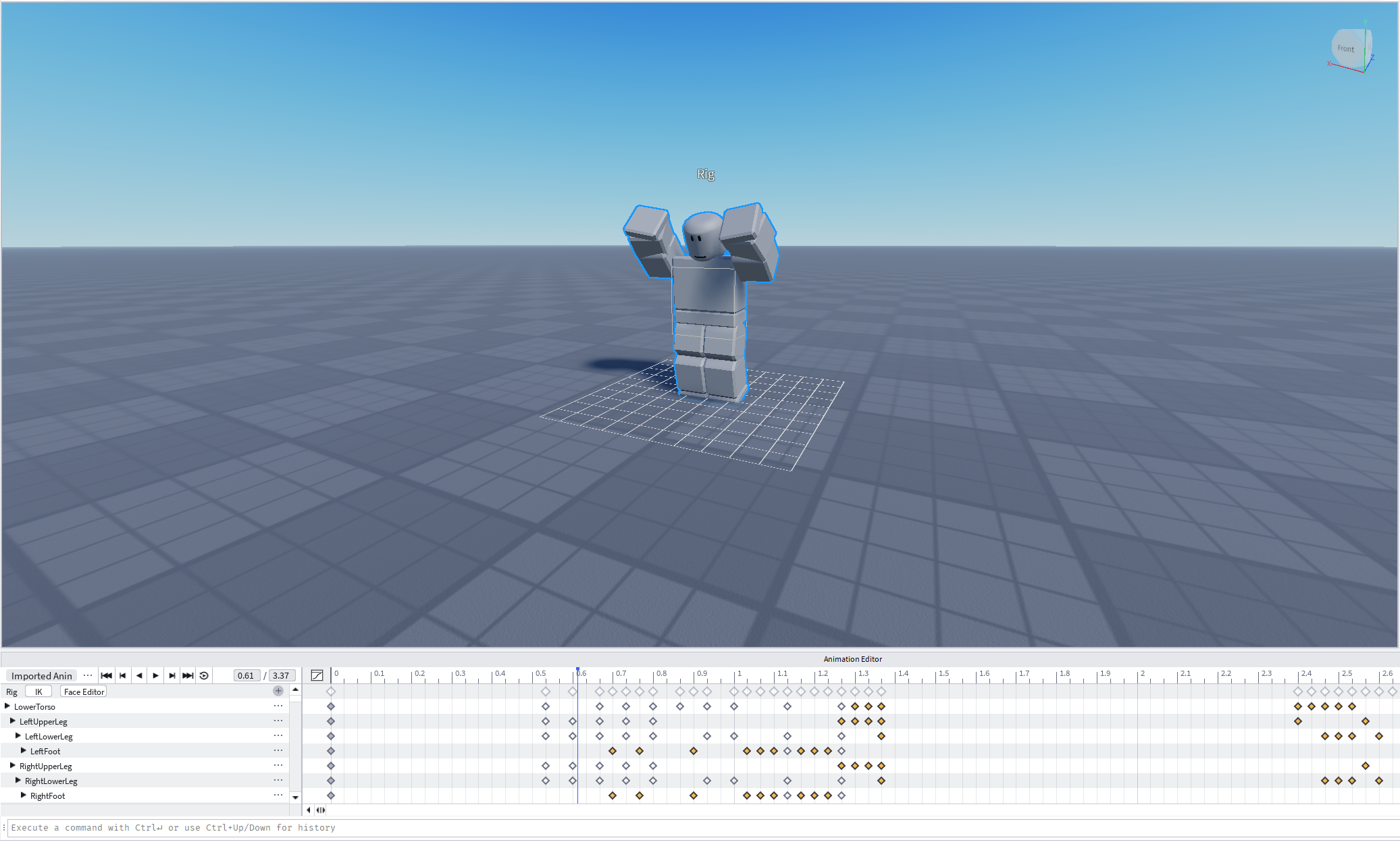This screenshot has width=1400, height=861.
Task: Play the animation forward
Action: (x=155, y=675)
